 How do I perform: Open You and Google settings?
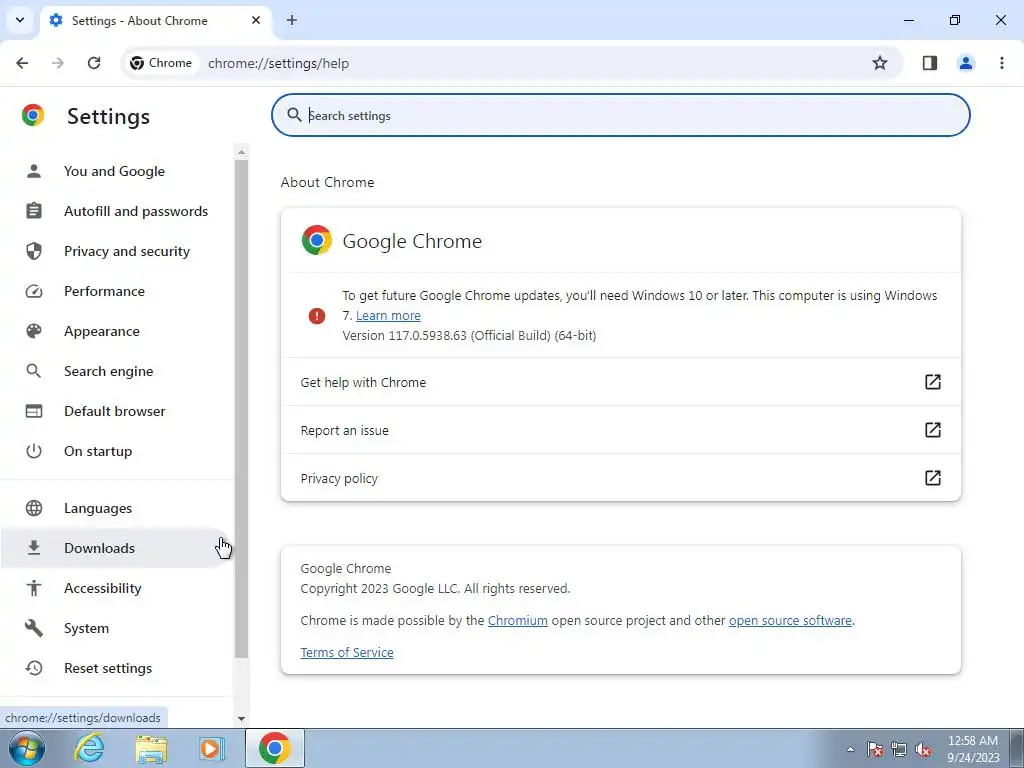[116, 171]
